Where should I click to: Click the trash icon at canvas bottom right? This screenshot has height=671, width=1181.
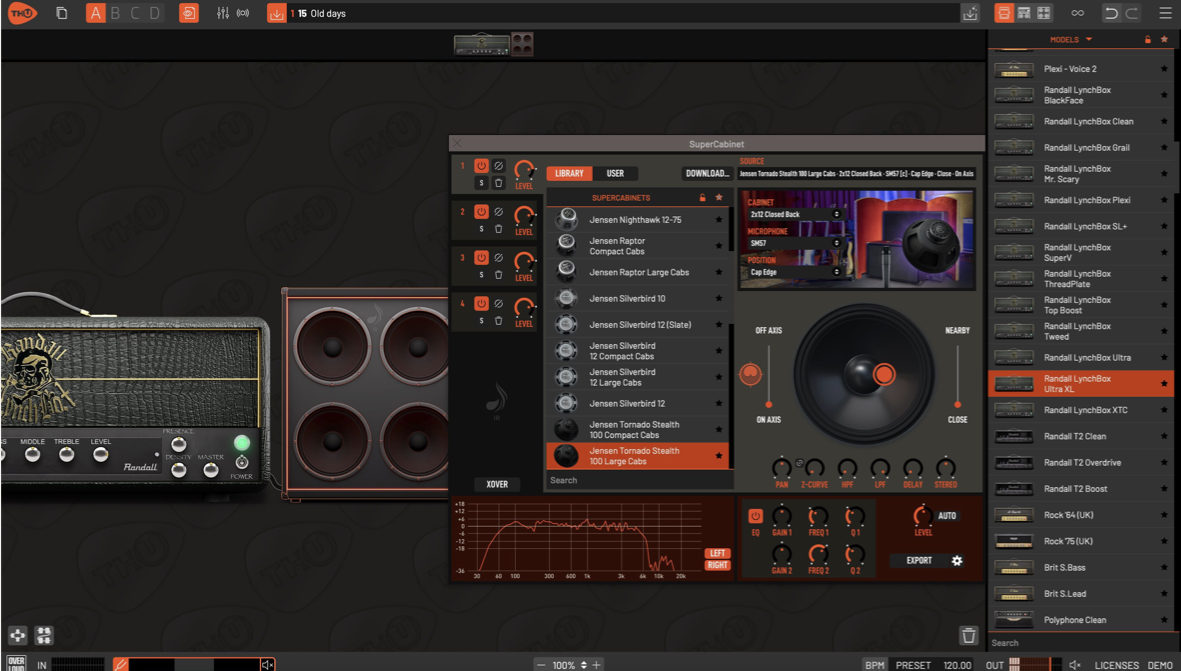click(x=969, y=635)
